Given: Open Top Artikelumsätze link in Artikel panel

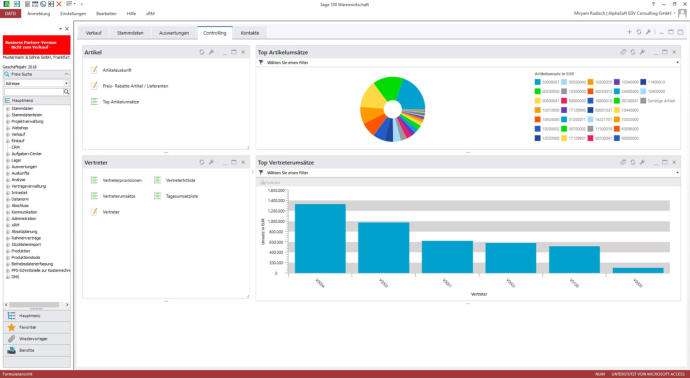Looking at the screenshot, I should (121, 102).
